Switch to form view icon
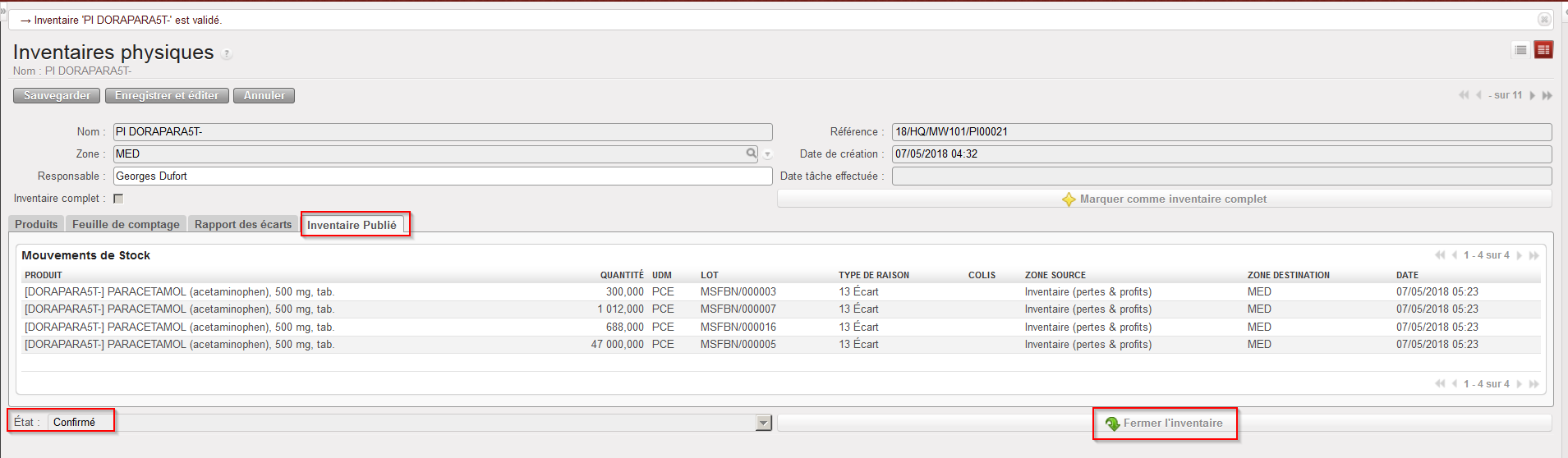This screenshot has height=458, width=1568. (1543, 50)
